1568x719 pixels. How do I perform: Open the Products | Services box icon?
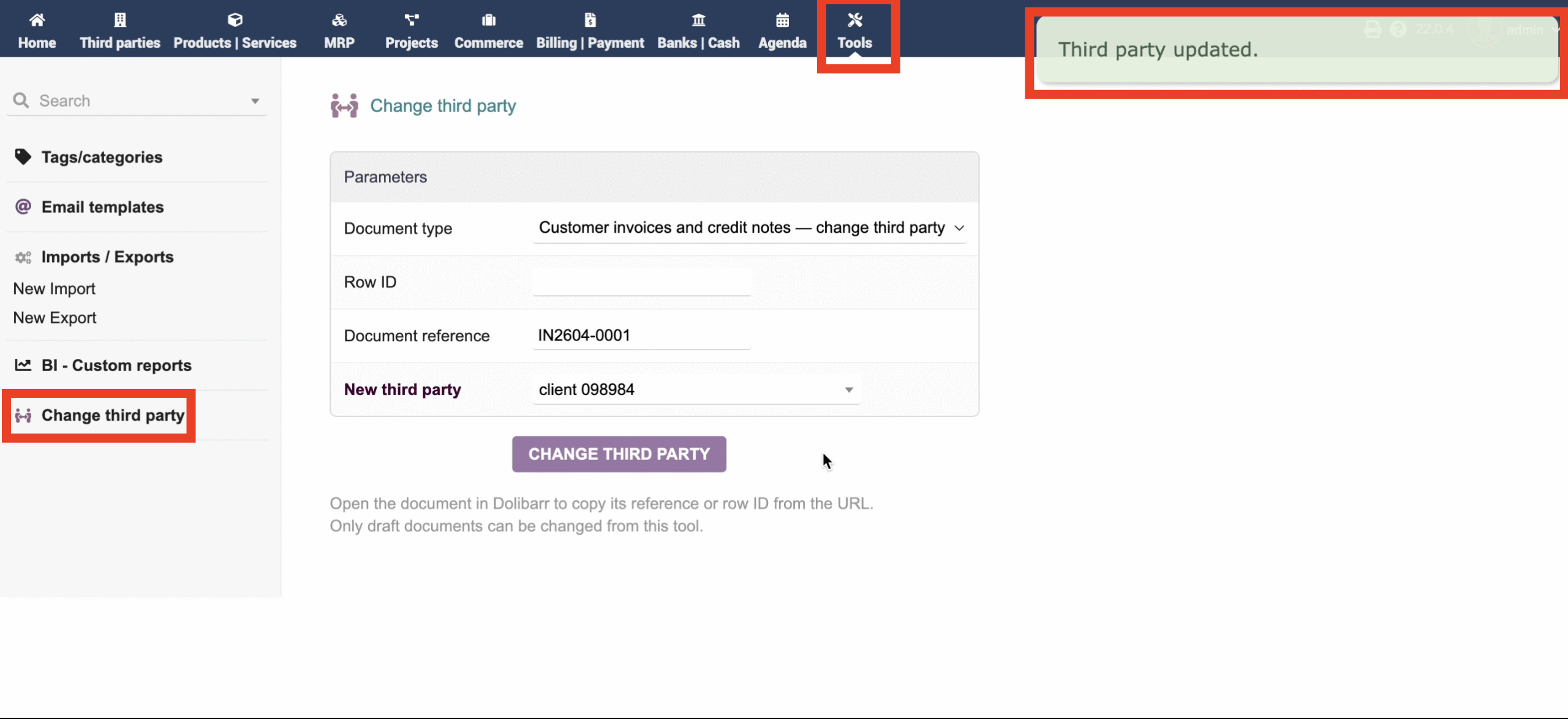(235, 19)
